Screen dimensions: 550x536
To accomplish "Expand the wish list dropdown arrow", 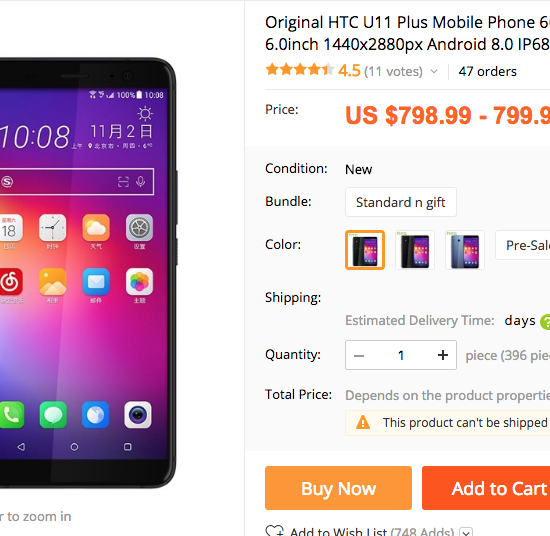I will point(466,533).
